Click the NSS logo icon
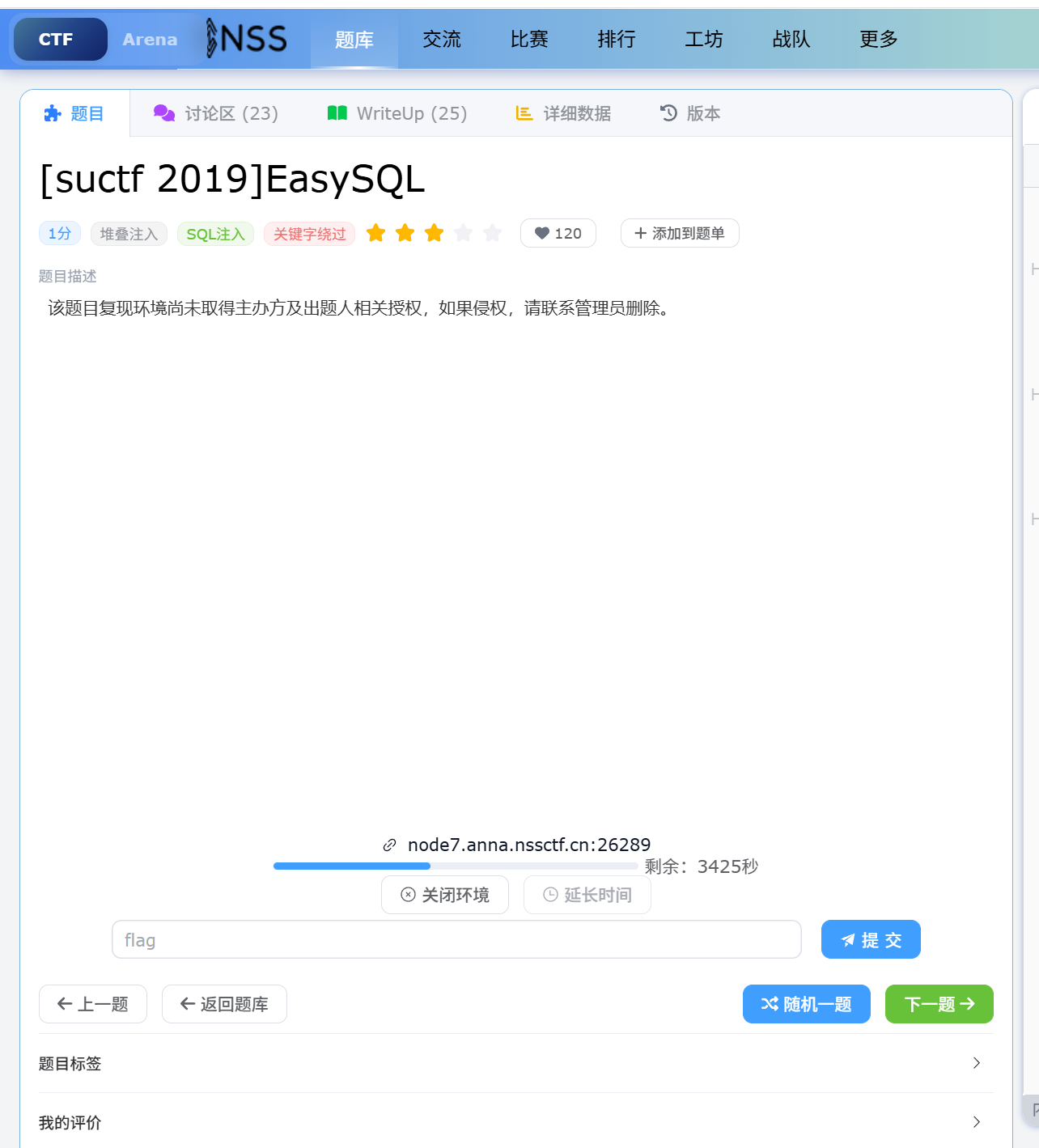This screenshot has height=1148, width=1039. coord(246,39)
